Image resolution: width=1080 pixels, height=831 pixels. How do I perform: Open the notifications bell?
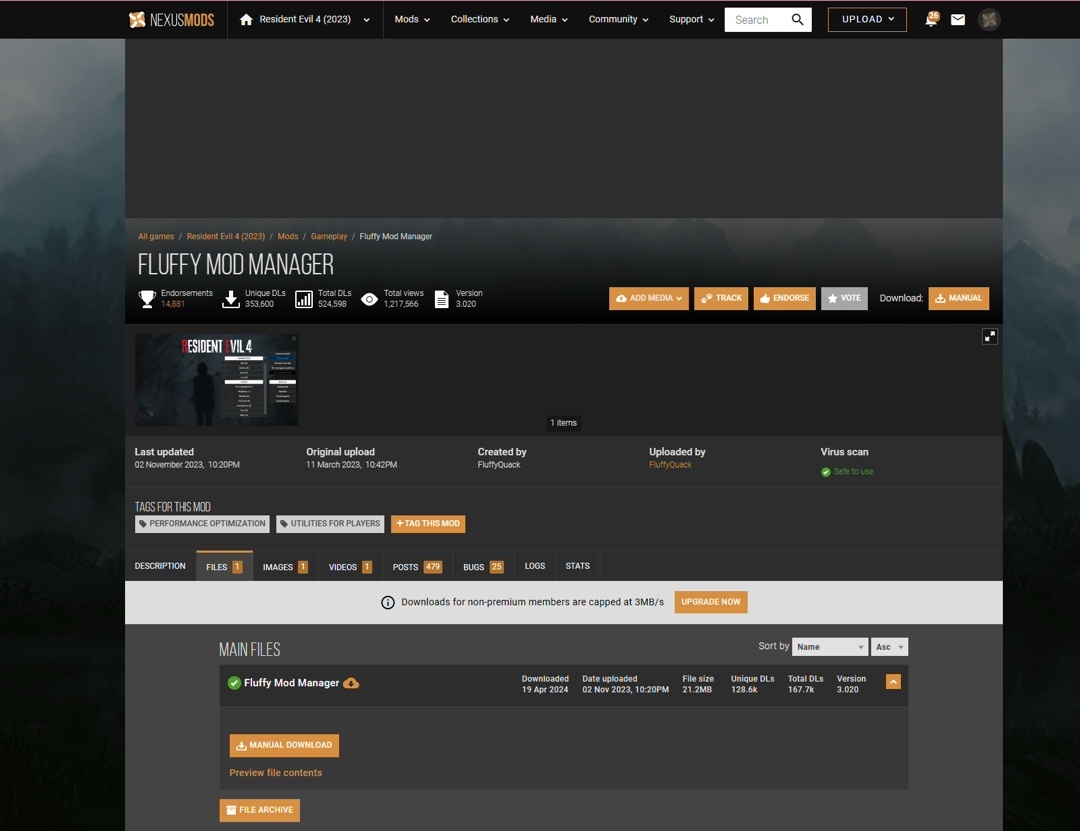tap(931, 19)
